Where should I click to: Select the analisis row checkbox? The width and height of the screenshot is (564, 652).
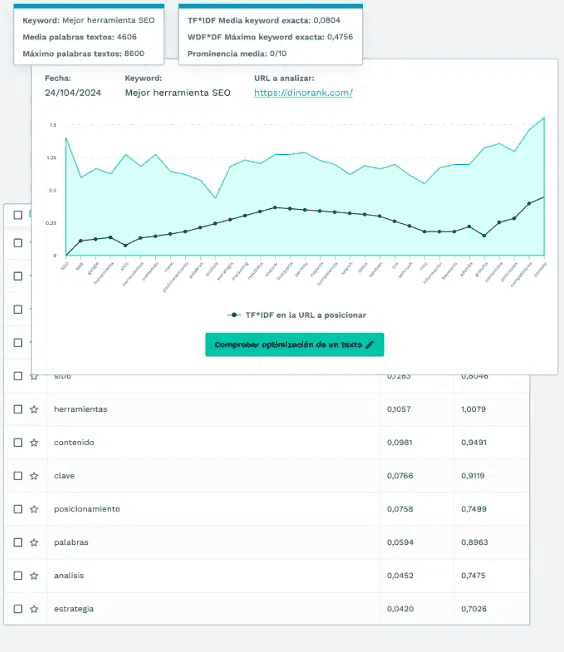(18, 575)
